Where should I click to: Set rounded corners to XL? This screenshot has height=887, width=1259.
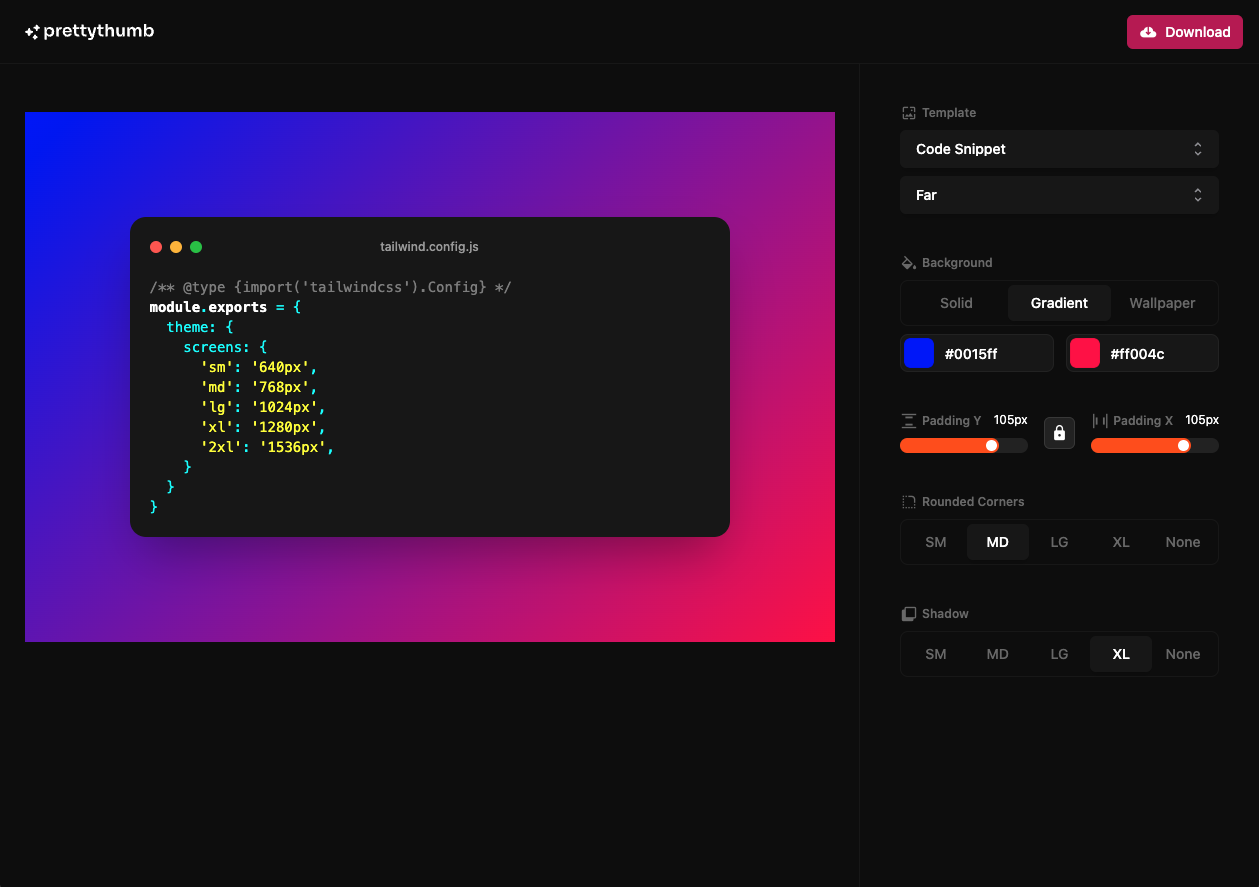coord(1121,542)
